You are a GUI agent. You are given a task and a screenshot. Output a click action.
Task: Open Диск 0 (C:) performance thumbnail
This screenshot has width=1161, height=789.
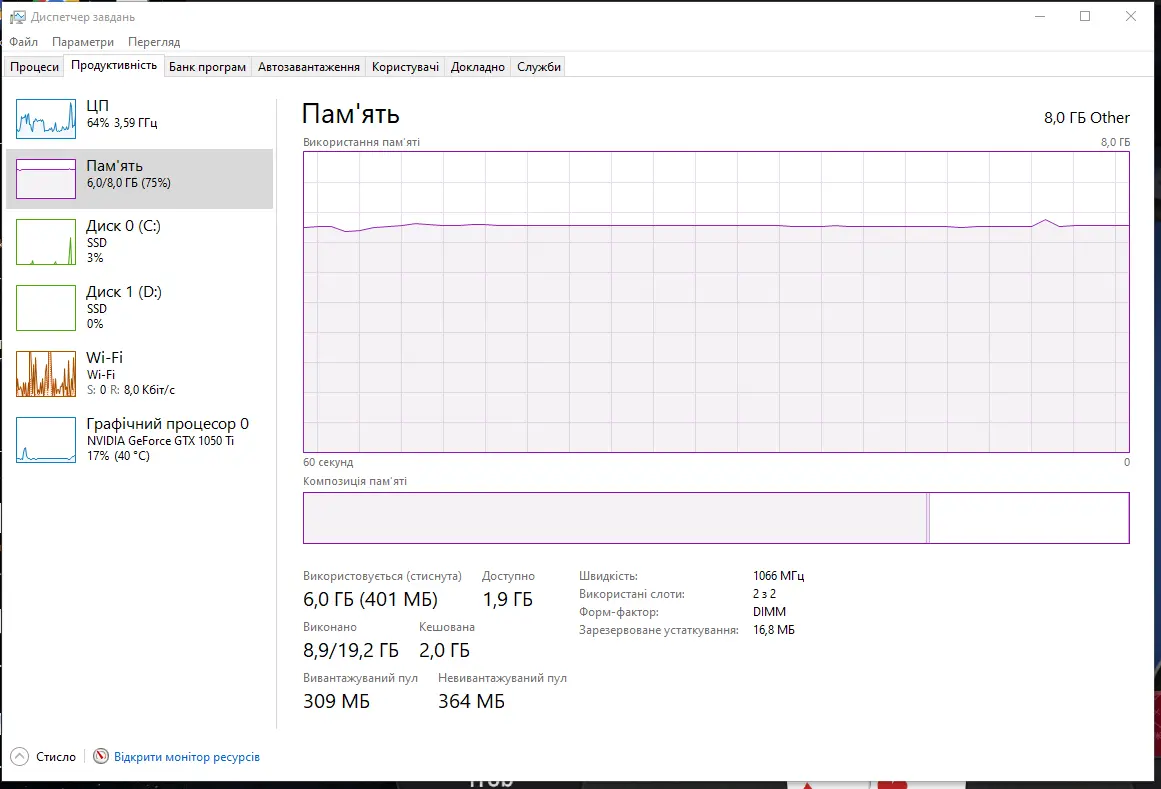[x=46, y=243]
